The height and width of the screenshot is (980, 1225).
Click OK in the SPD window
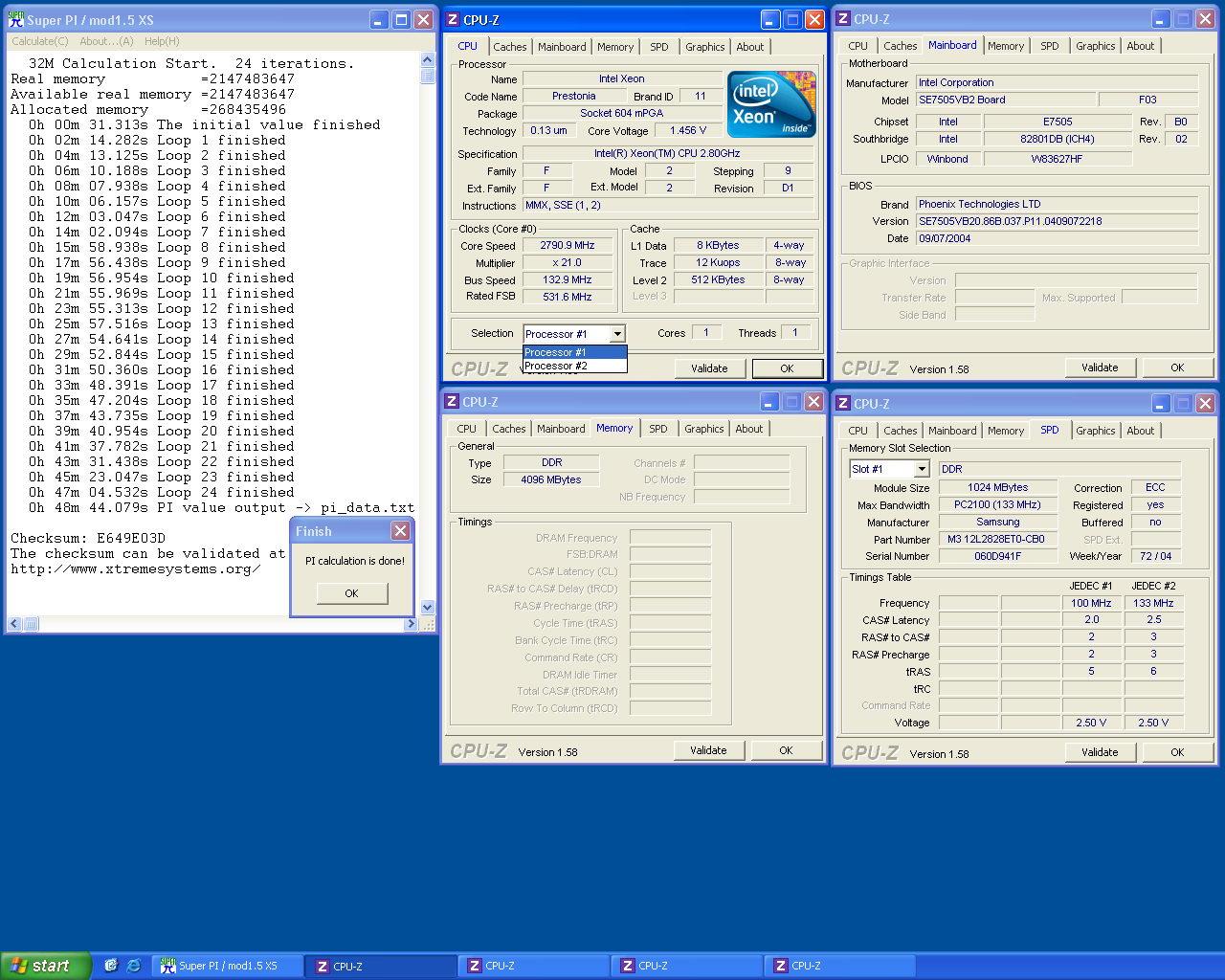1177,752
